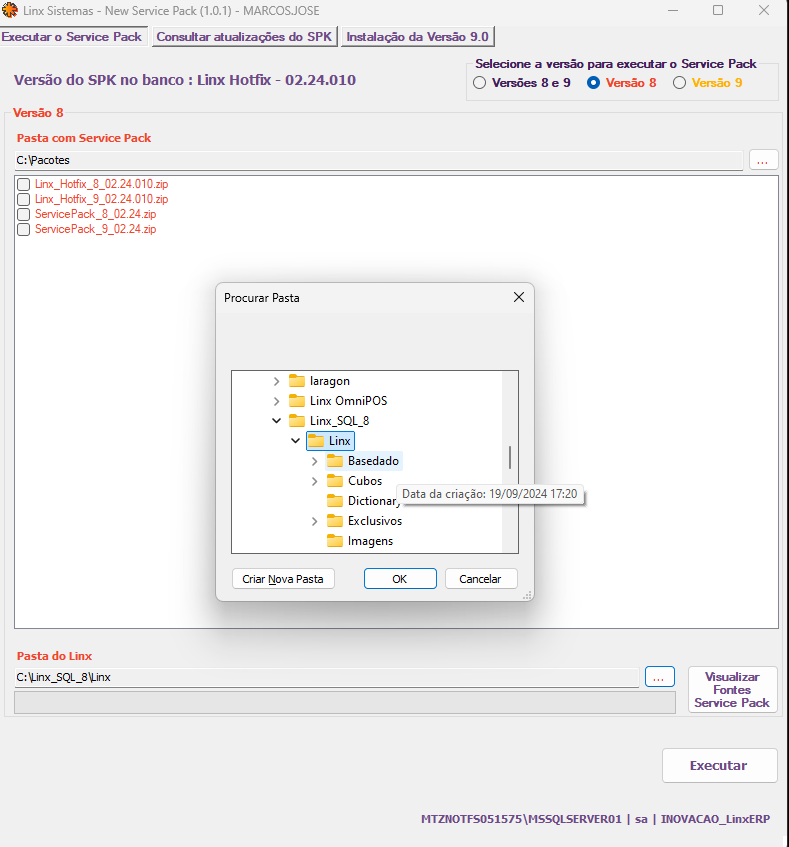Image resolution: width=789 pixels, height=847 pixels.
Task: Check Linx_Hotfix_8_02.24.010.zip checkbox
Action: point(23,184)
